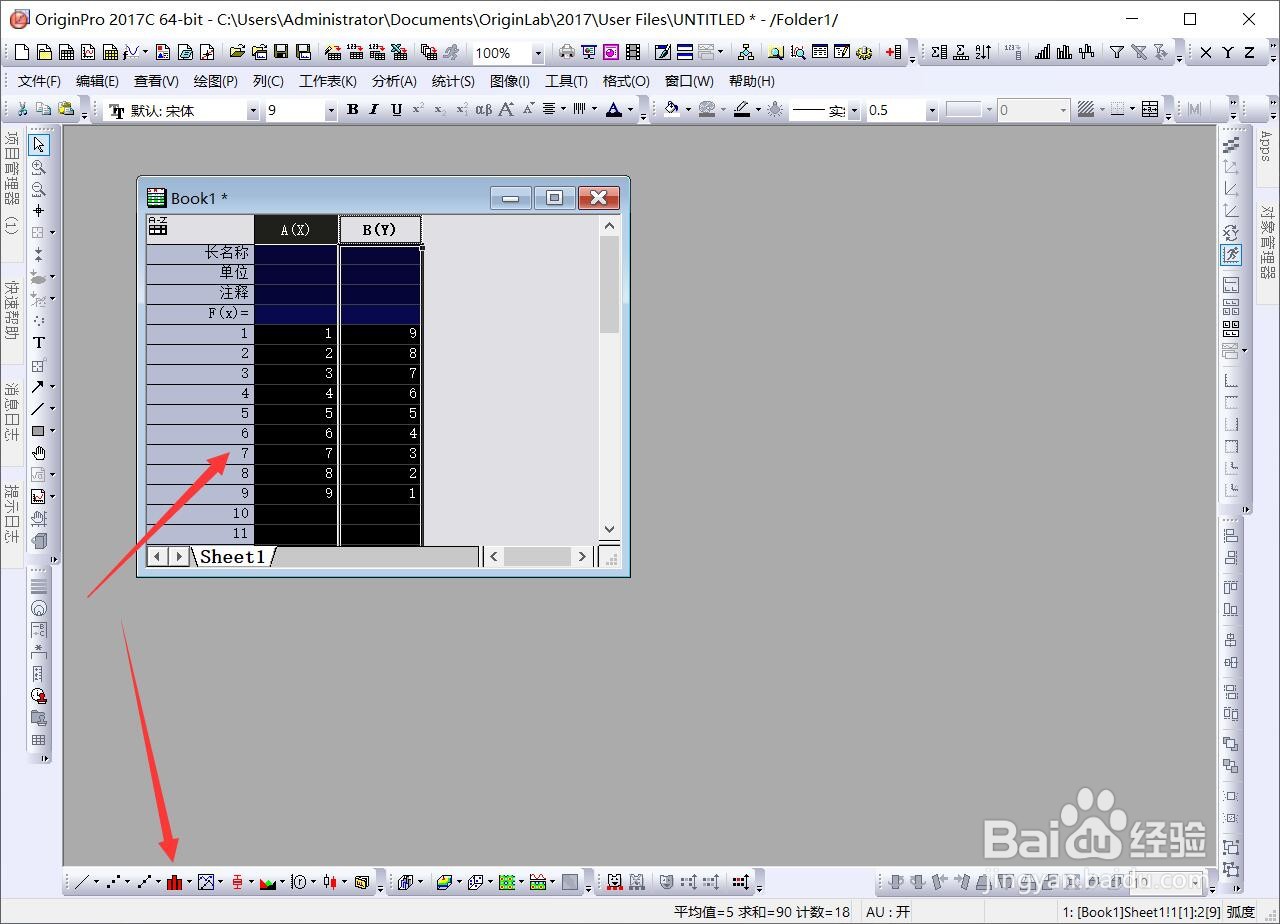This screenshot has height=924, width=1280.
Task: Click the add/remove data filter funnel icon
Action: tap(1117, 52)
